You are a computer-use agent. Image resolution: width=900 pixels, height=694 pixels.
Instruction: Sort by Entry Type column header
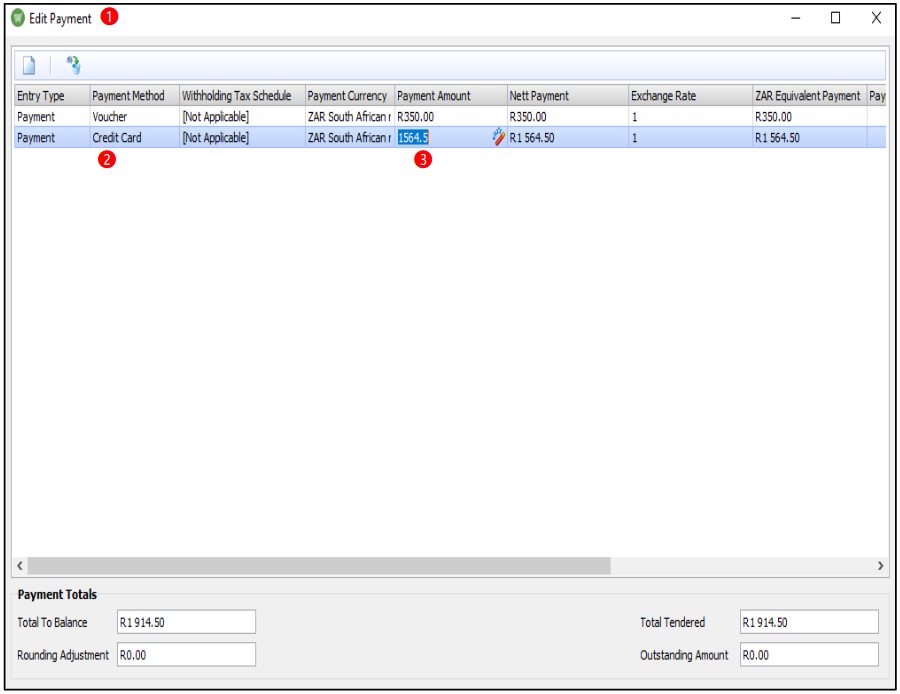[52, 96]
